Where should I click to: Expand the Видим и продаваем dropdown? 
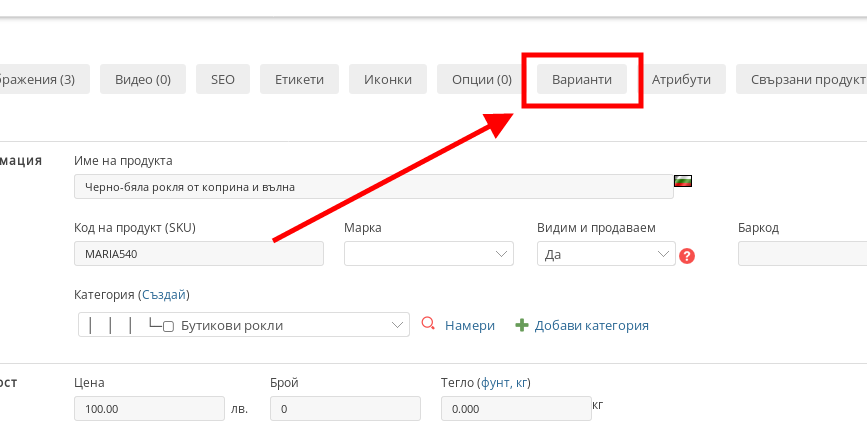pos(606,254)
